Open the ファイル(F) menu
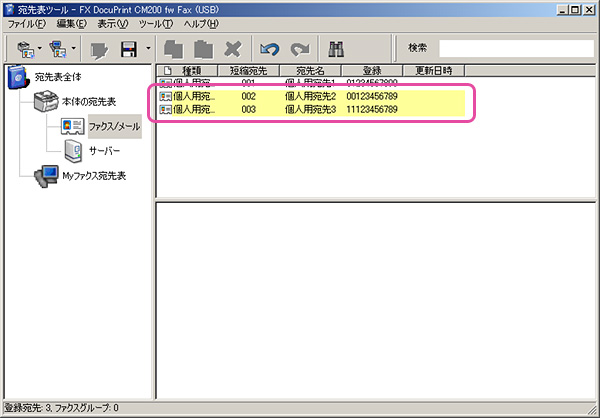 click(x=29, y=23)
